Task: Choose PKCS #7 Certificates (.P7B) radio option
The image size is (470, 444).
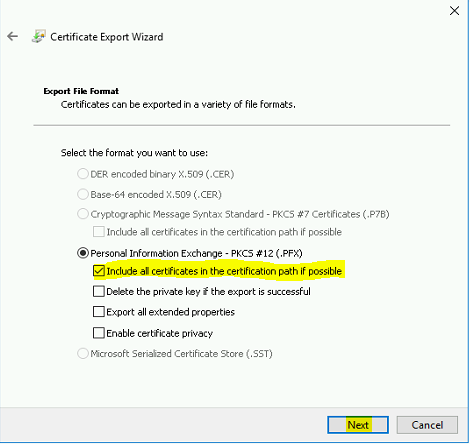Action: coord(83,214)
